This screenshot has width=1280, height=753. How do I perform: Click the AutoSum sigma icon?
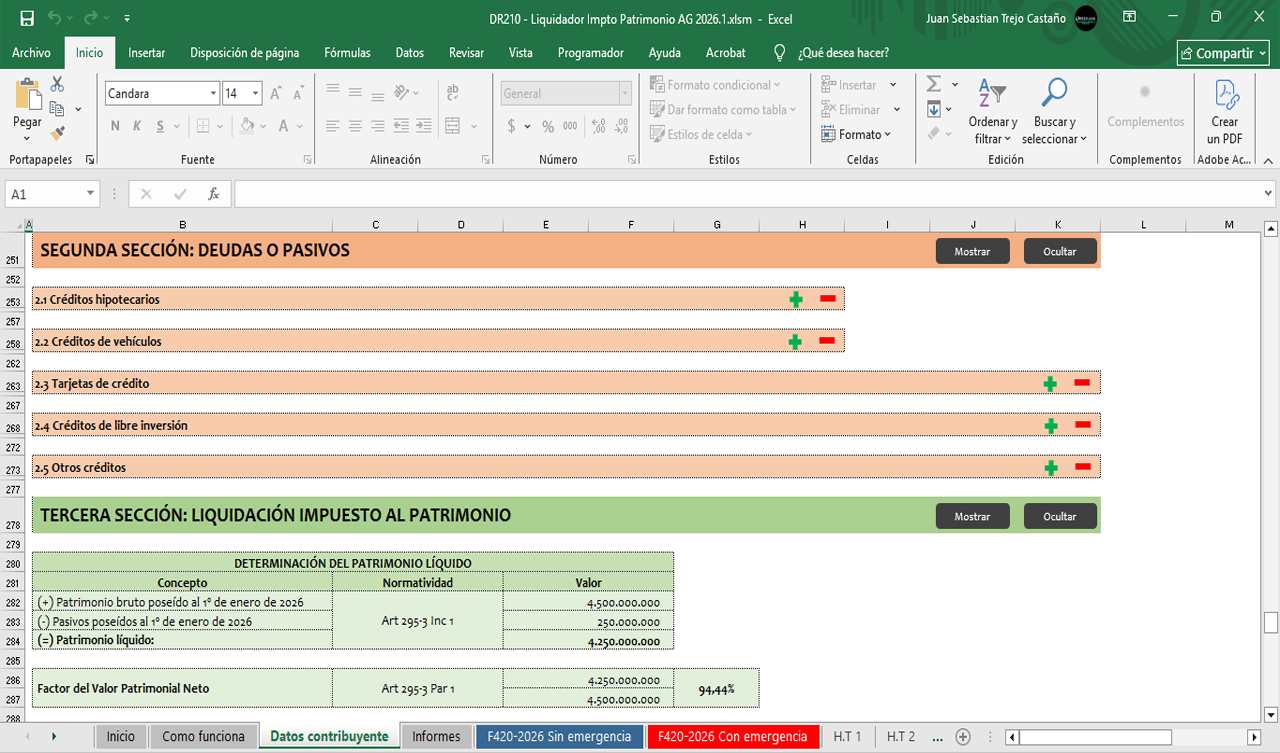(x=934, y=84)
